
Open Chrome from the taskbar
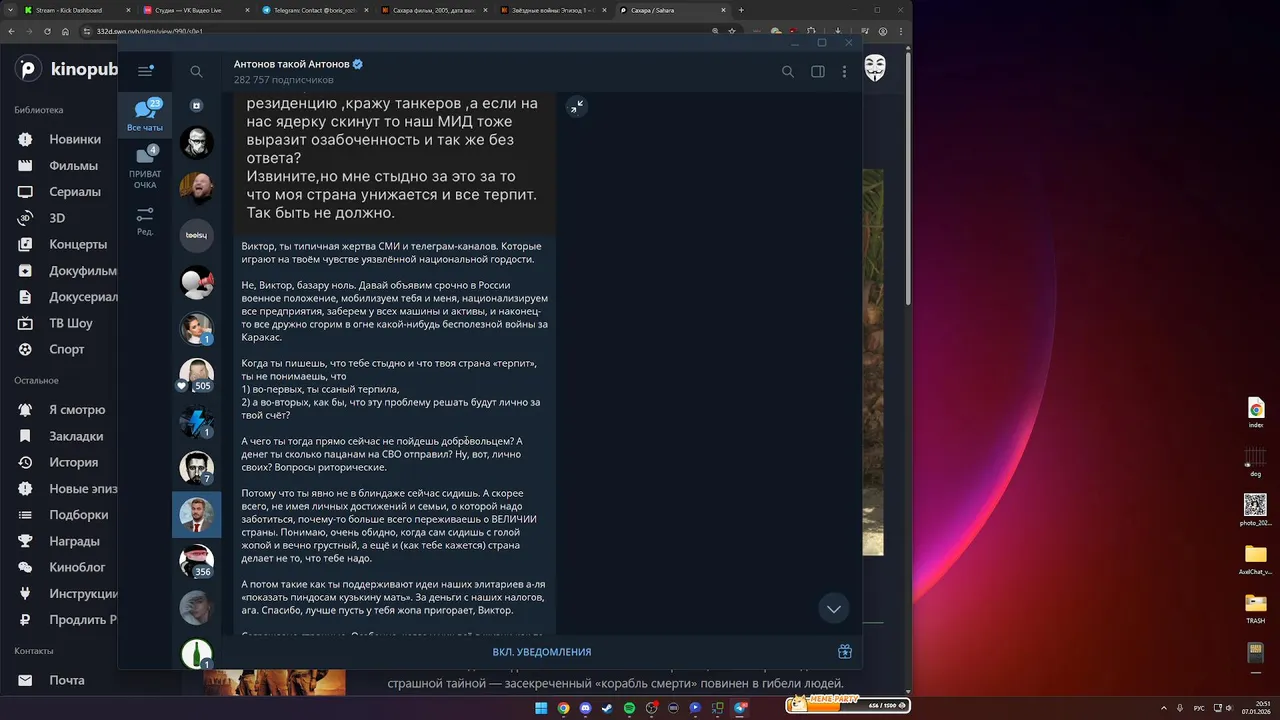[x=563, y=708]
